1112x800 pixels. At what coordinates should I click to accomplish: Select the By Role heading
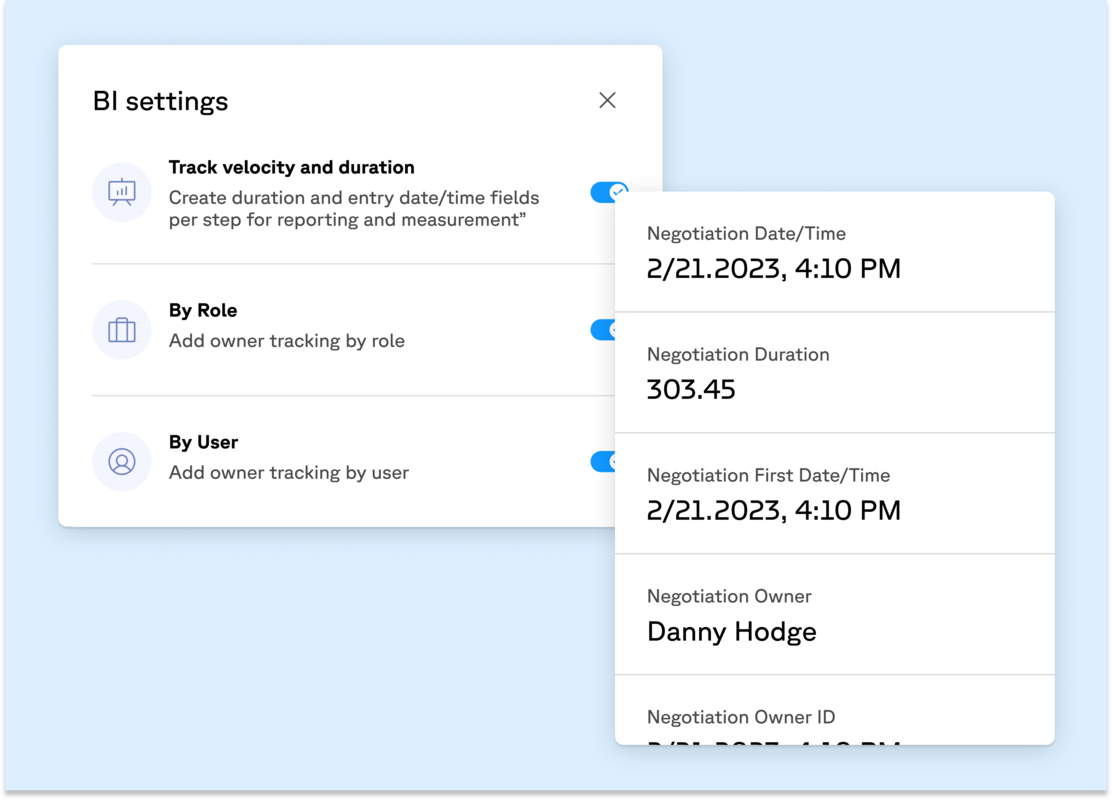pyautogui.click(x=203, y=310)
